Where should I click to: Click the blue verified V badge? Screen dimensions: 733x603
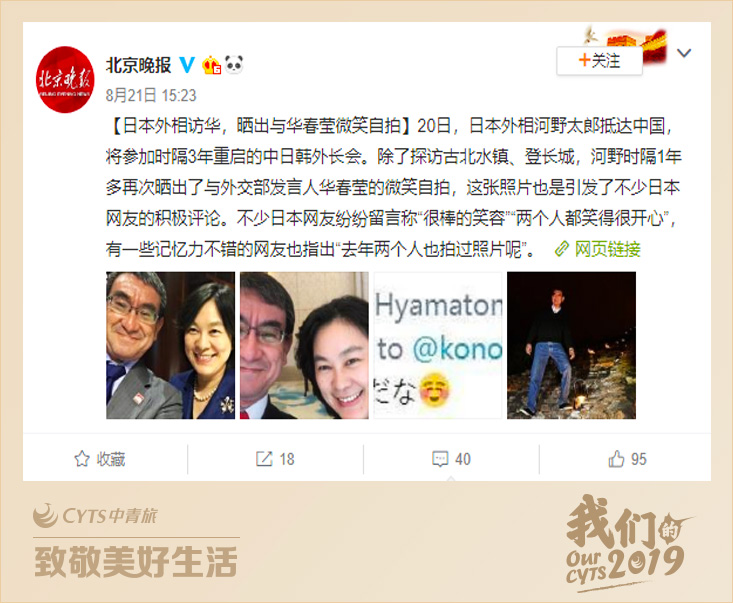(x=187, y=65)
